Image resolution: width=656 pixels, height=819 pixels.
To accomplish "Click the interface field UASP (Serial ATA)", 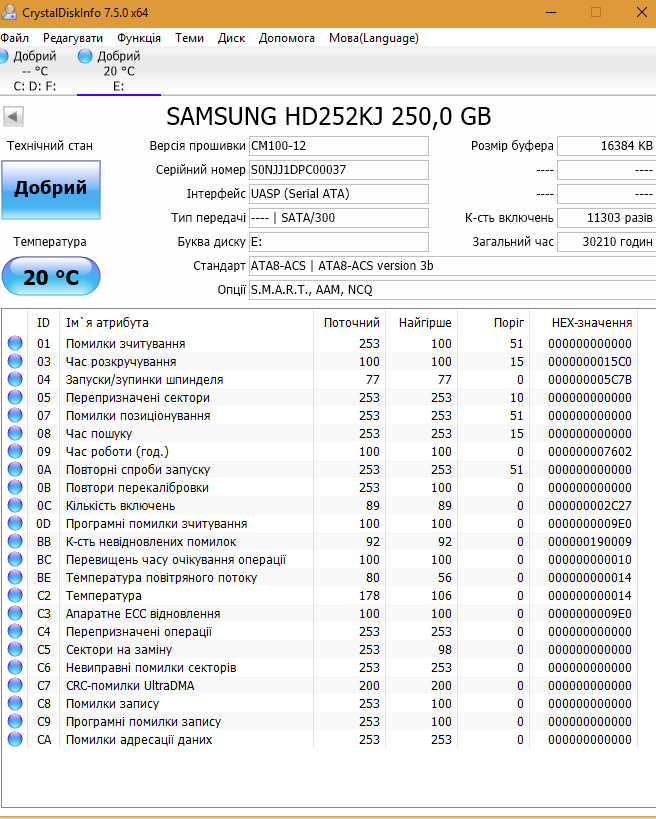I will pos(338,194).
